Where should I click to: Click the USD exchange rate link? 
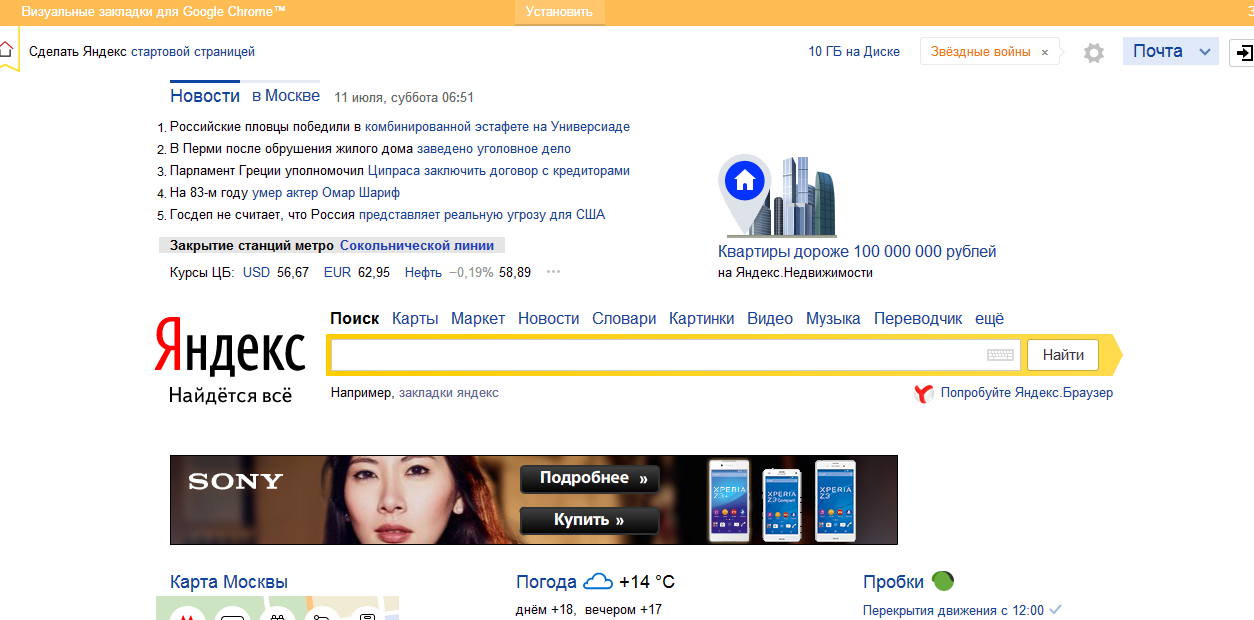click(257, 272)
